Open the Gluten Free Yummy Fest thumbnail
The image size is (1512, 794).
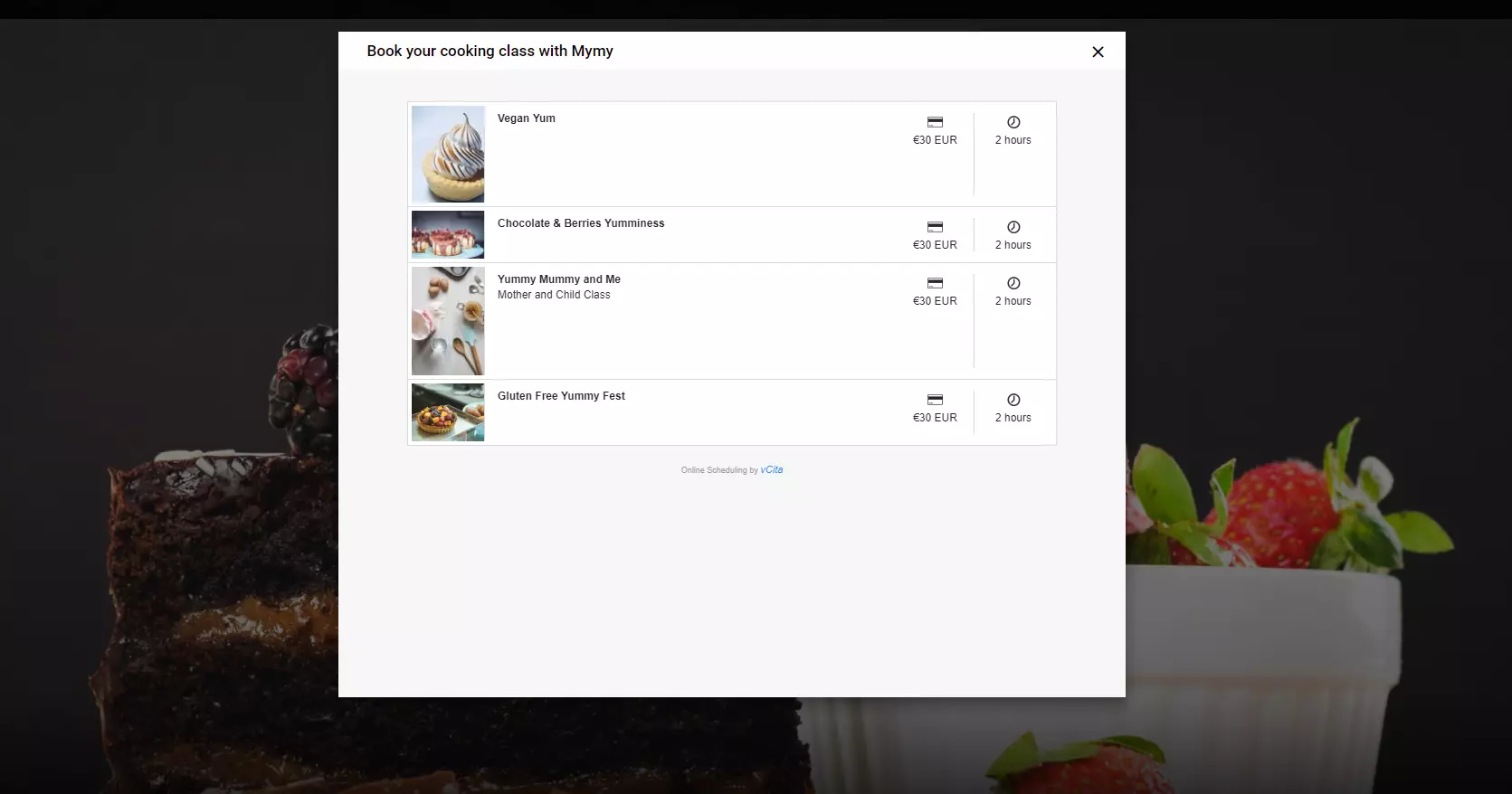coord(448,412)
